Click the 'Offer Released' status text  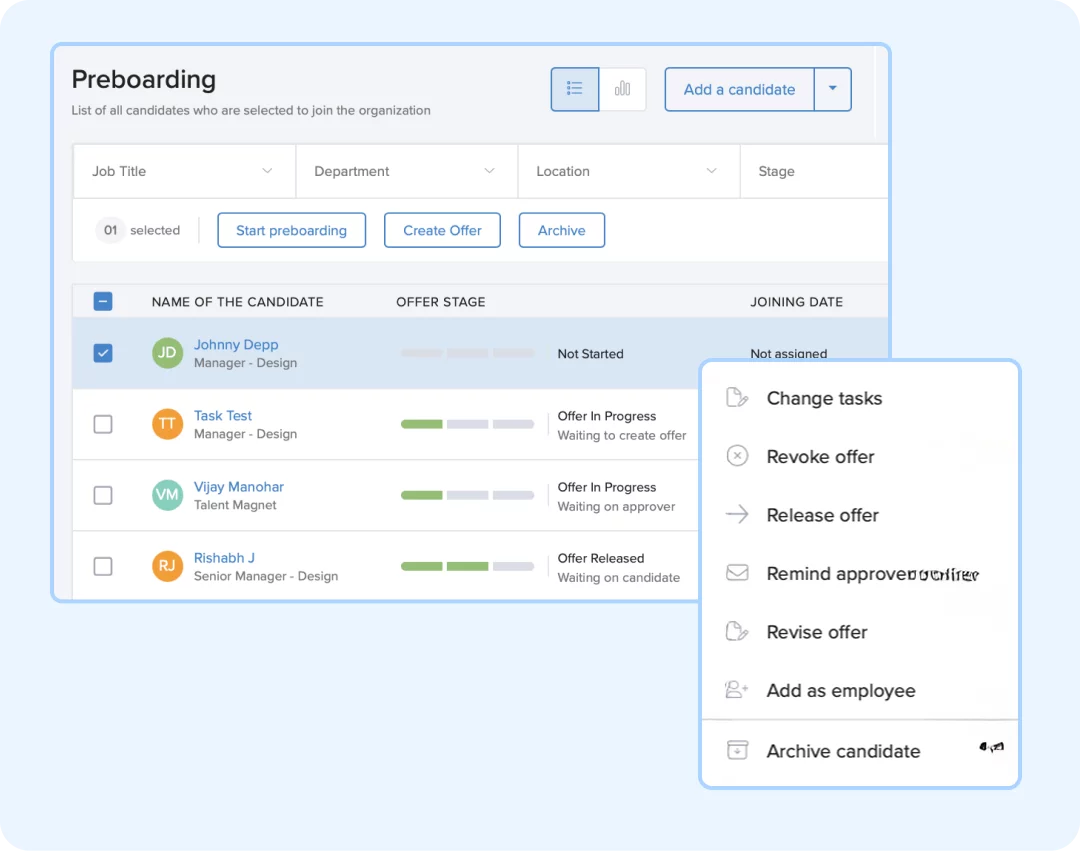[601, 558]
